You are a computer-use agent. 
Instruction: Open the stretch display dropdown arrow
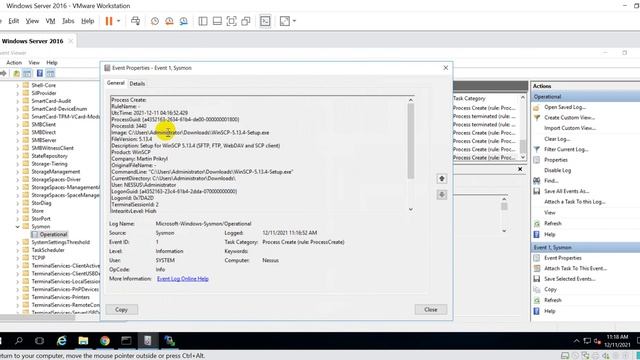pyautogui.click(x=294, y=21)
